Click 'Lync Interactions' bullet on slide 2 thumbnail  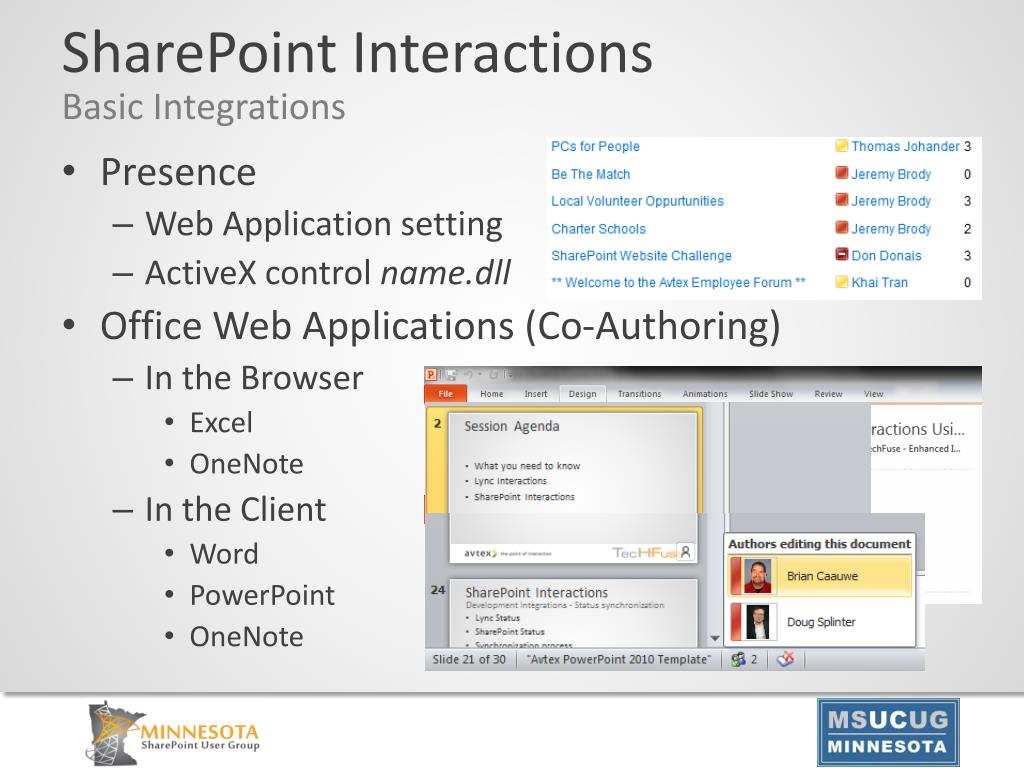point(511,481)
